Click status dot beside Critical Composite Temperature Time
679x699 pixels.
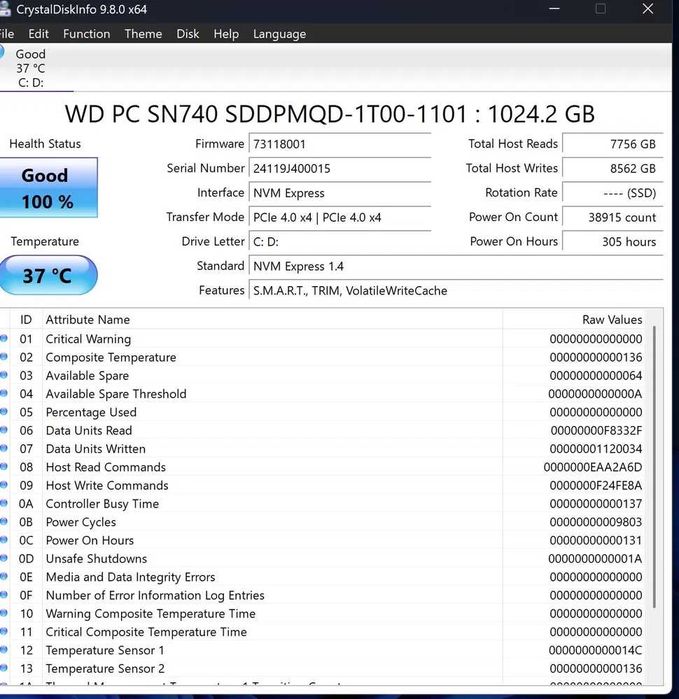click(4, 631)
